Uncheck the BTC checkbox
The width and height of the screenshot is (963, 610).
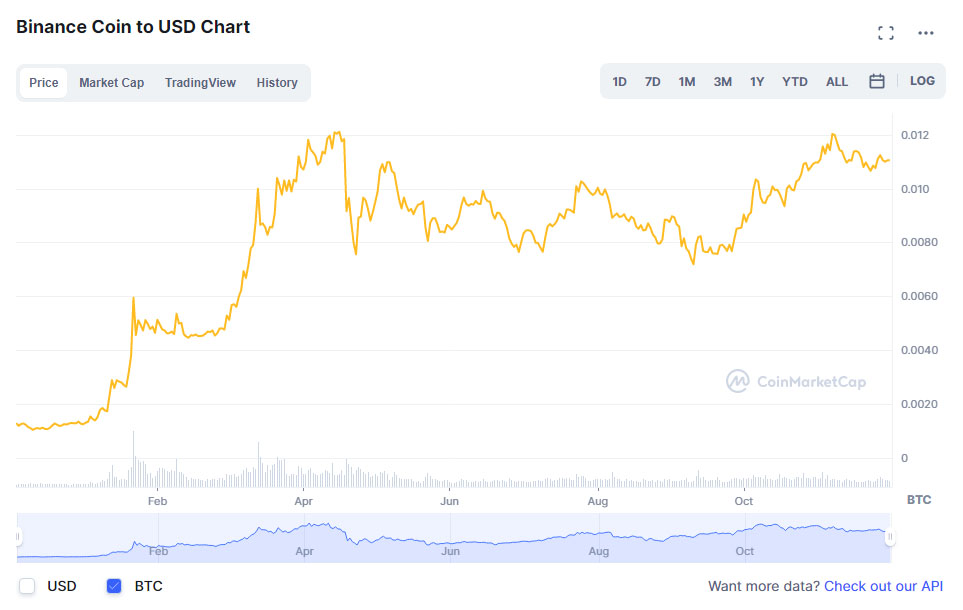point(114,586)
